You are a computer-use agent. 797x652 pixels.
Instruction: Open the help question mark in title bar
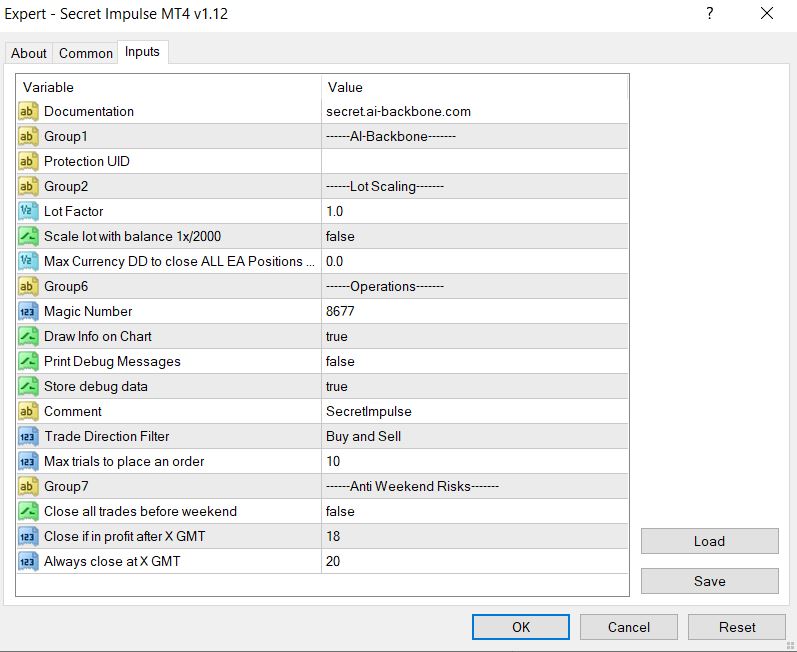(x=710, y=13)
